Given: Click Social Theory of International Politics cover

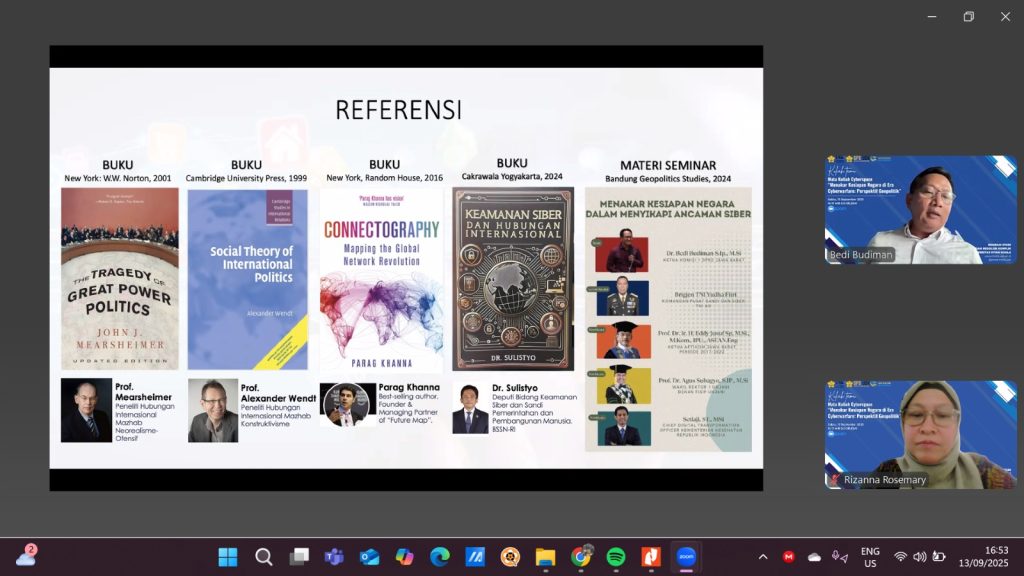Looking at the screenshot, I should (248, 280).
